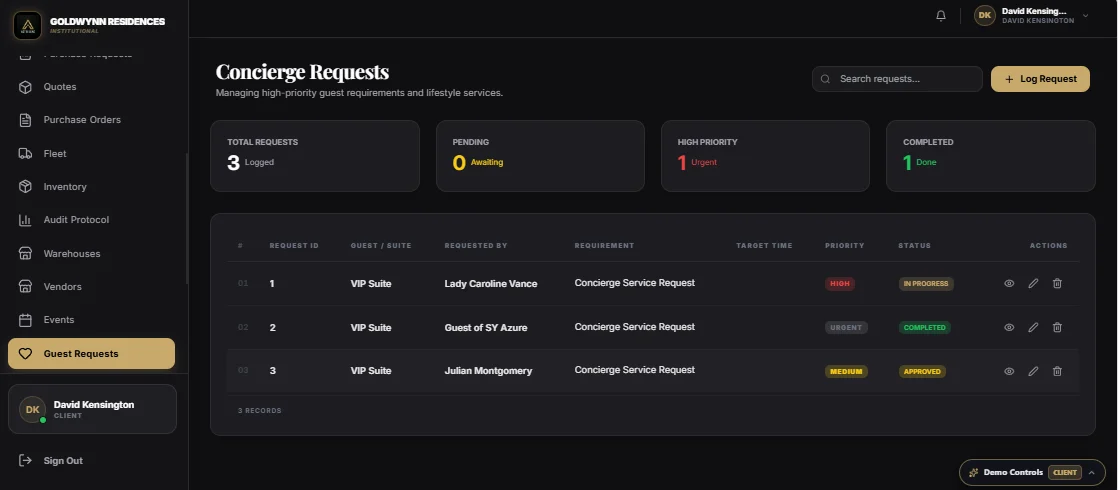Click the Total Requests stat card

click(315, 156)
